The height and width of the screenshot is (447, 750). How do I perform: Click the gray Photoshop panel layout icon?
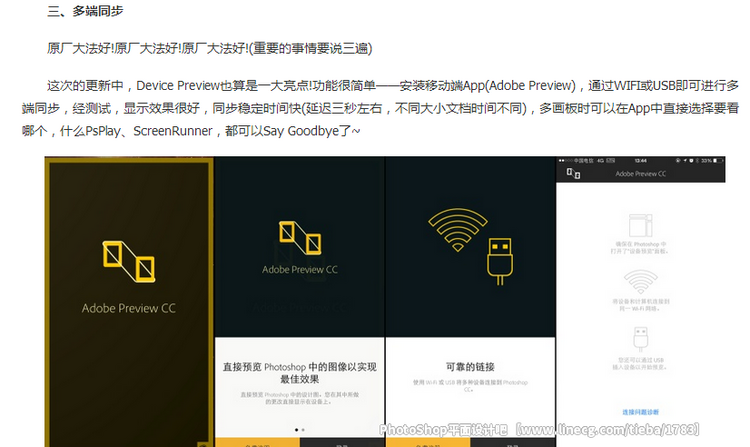pyautogui.click(x=640, y=225)
